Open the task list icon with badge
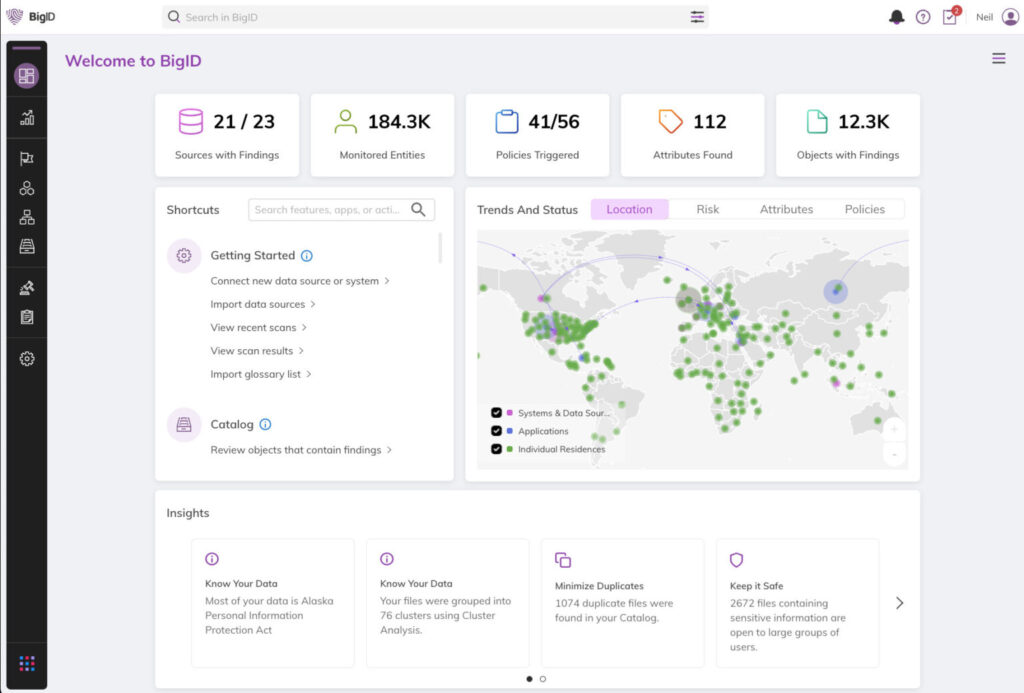 [951, 16]
